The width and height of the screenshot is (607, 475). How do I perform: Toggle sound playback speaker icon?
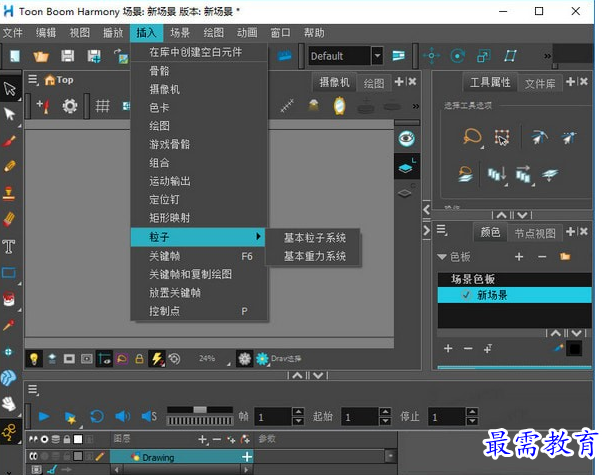123,417
